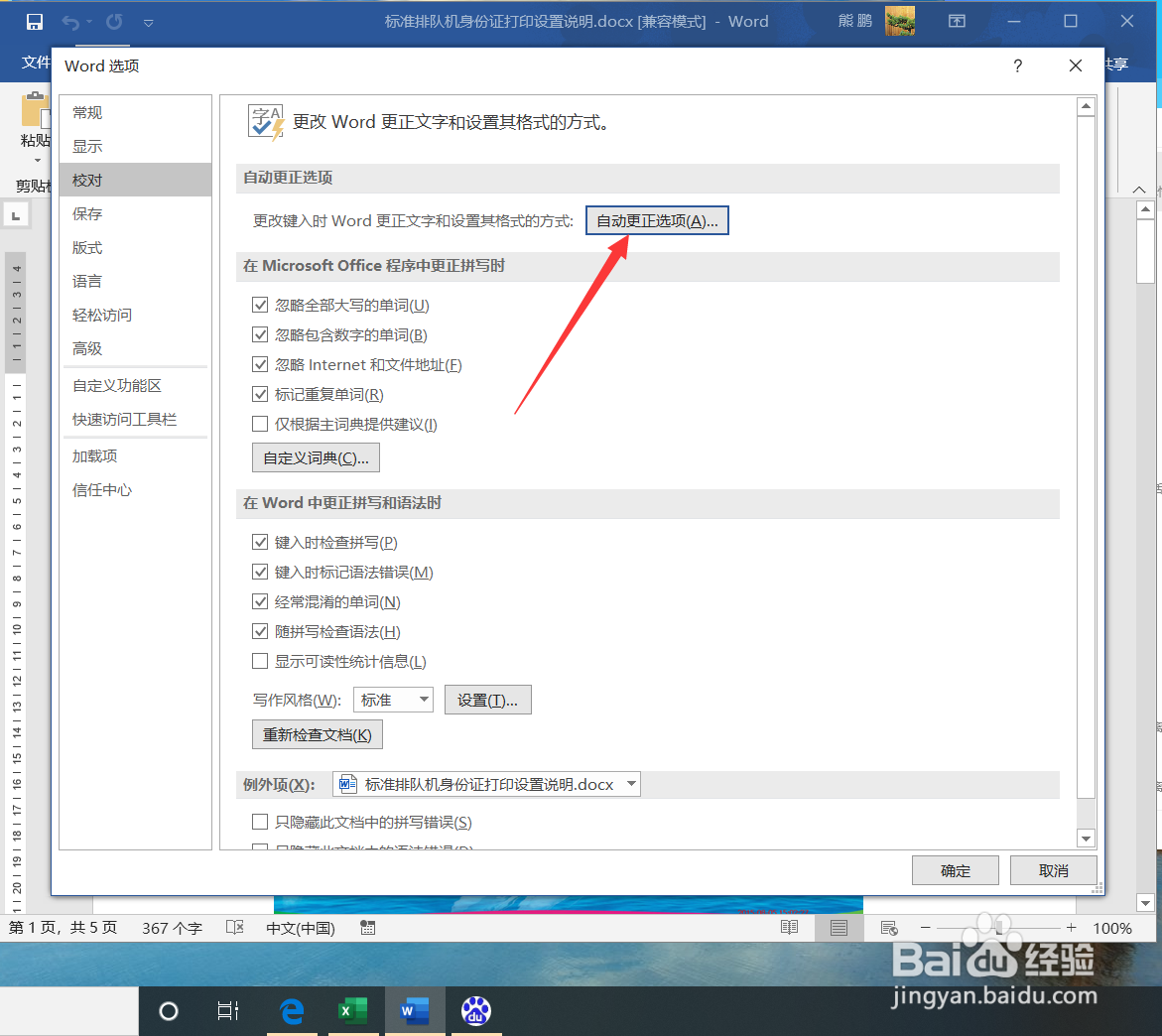Click the user avatar picture in title bar
This screenshot has width=1162, height=1036.
coord(900,22)
